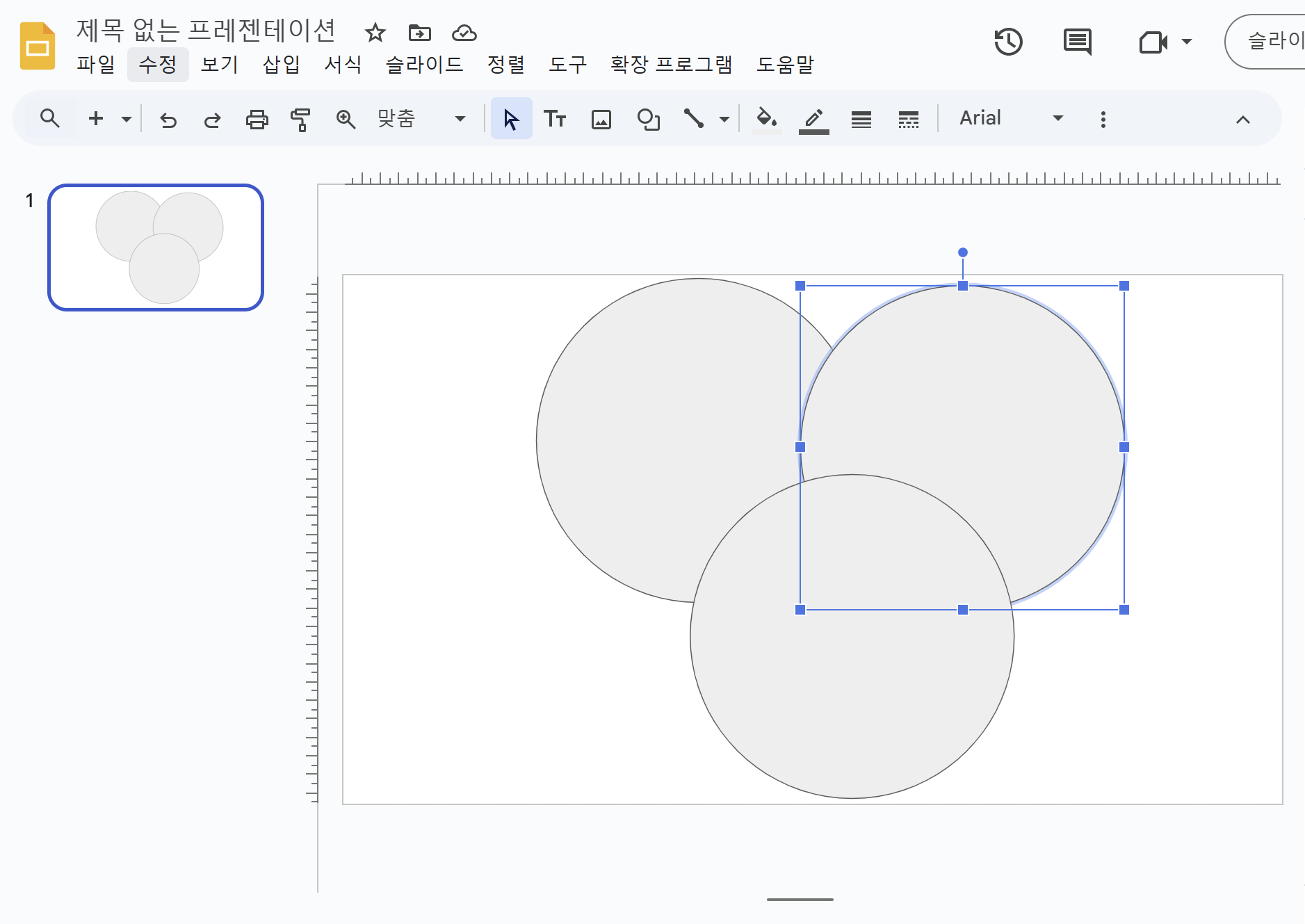Insert an image icon
This screenshot has height=924, width=1305.
601,120
